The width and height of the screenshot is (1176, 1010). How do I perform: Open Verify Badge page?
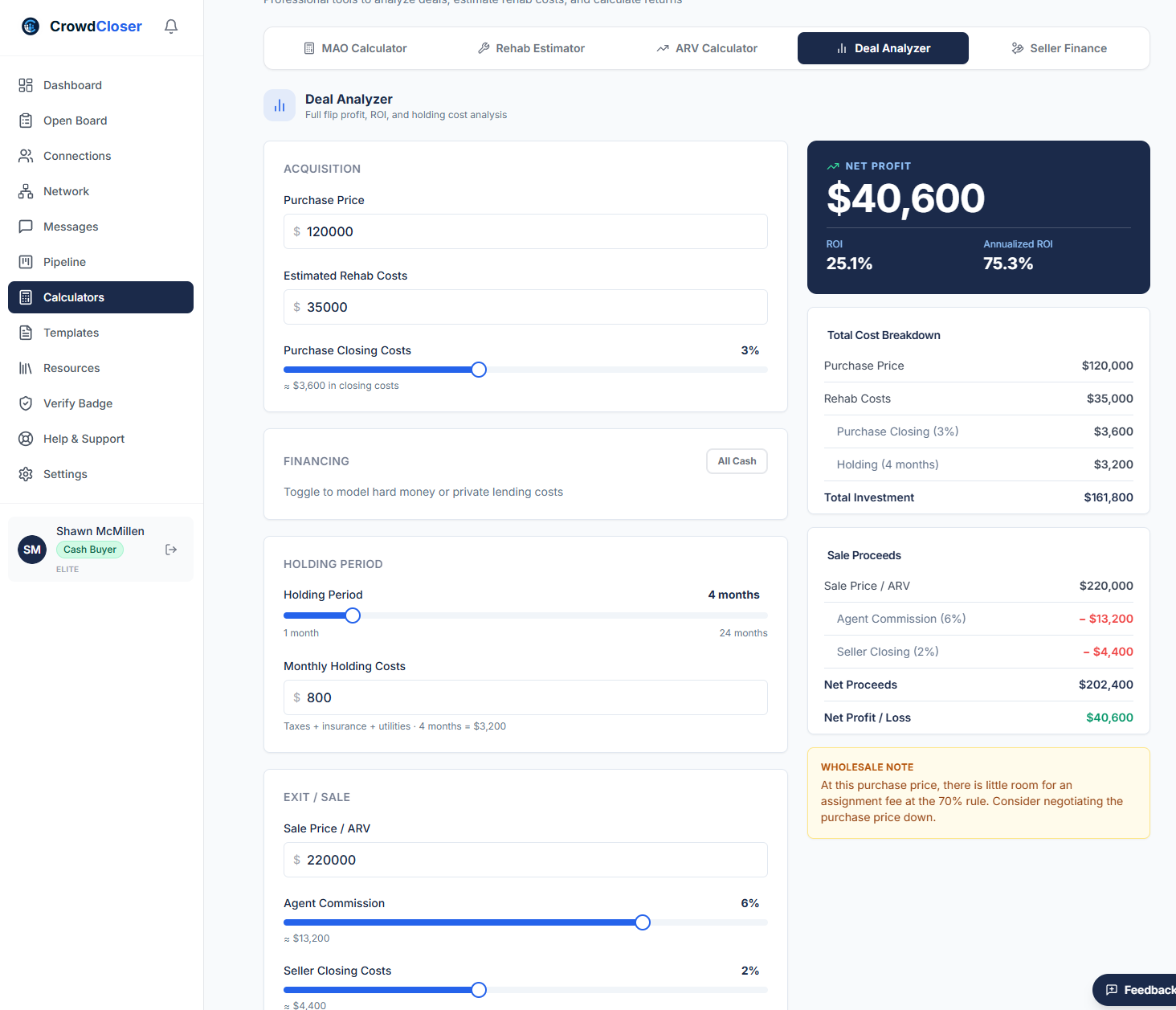coord(100,403)
